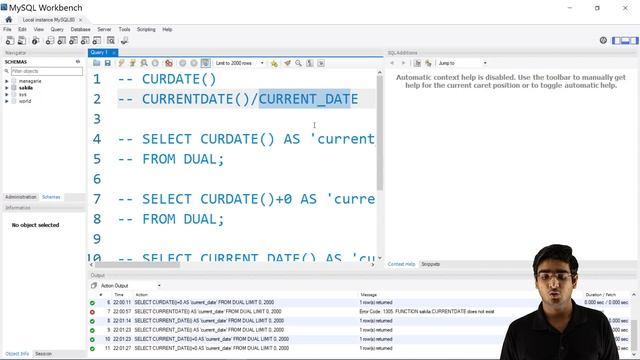Switch to the Administration tab
The width and height of the screenshot is (640, 360).
(x=20, y=197)
